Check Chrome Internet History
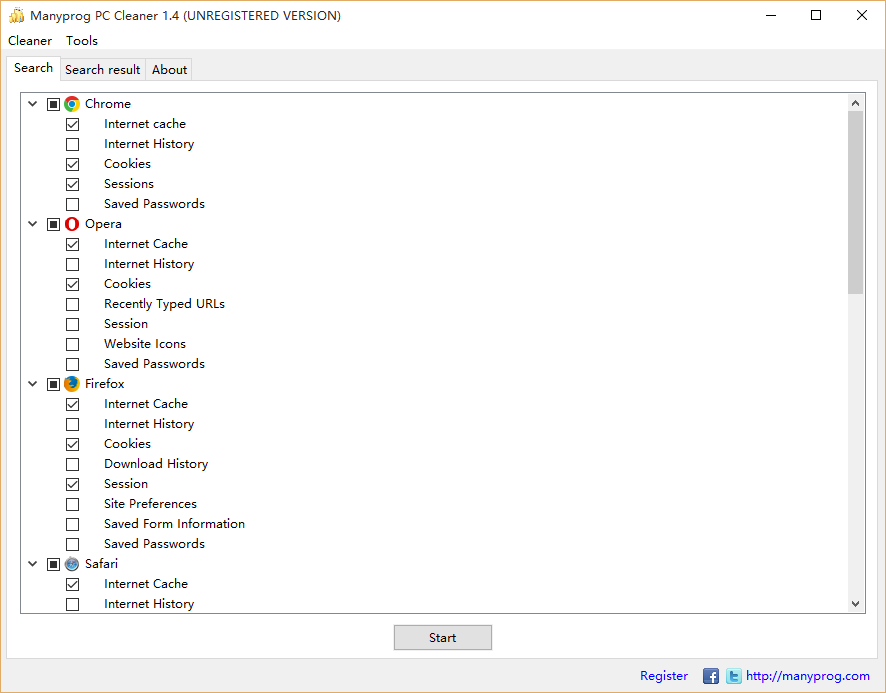886x693 pixels. pyautogui.click(x=72, y=144)
